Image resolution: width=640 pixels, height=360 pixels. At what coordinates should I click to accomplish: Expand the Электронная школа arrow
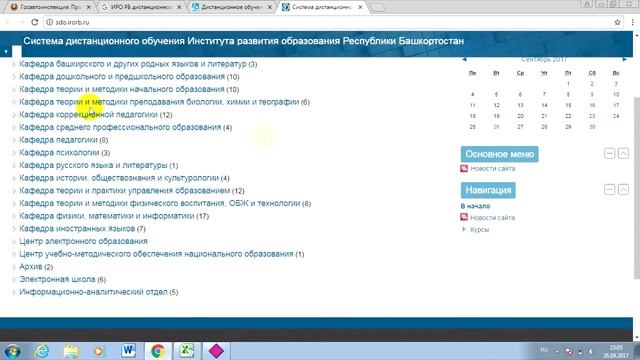coord(14,279)
